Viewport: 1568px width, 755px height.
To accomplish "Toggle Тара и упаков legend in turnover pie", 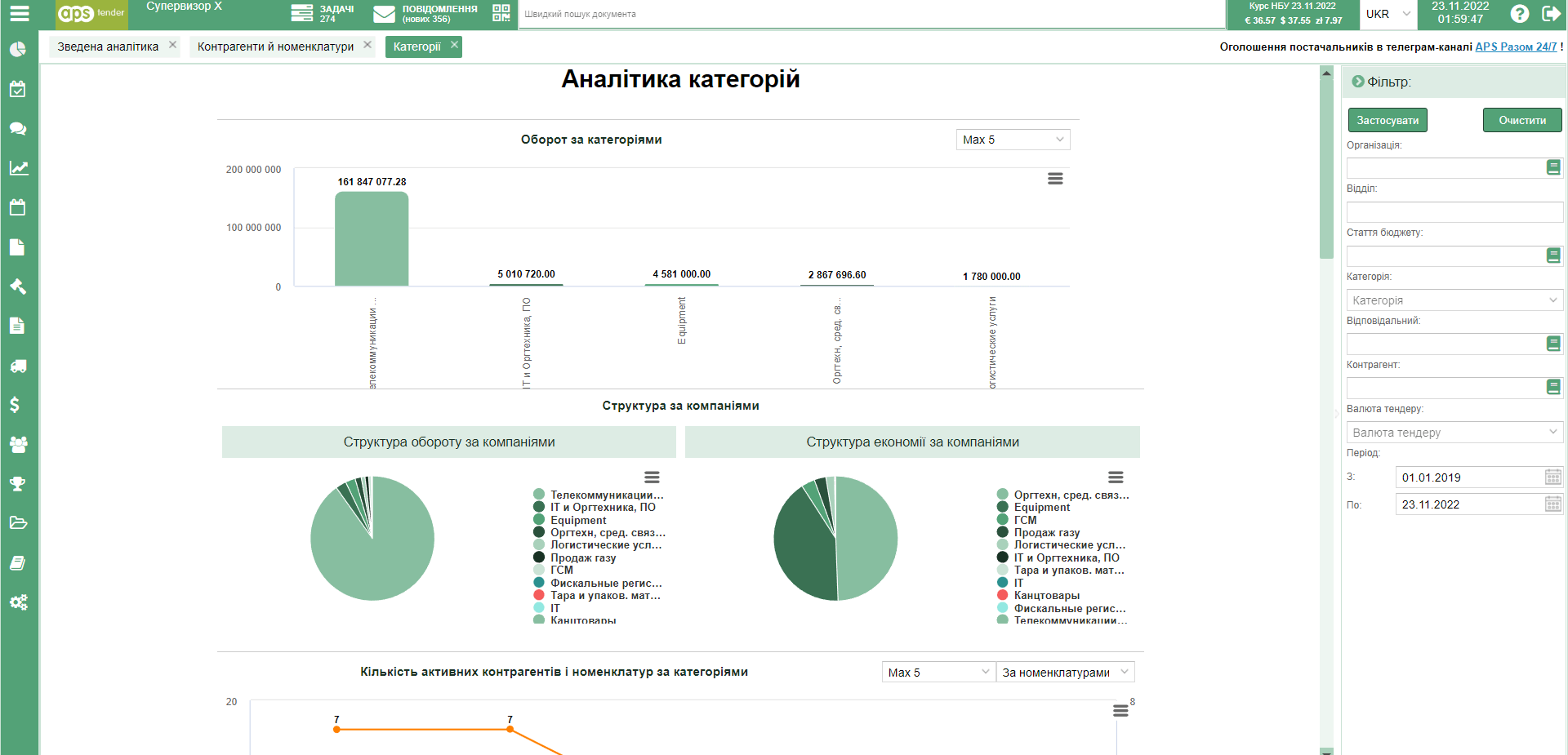I will point(597,595).
